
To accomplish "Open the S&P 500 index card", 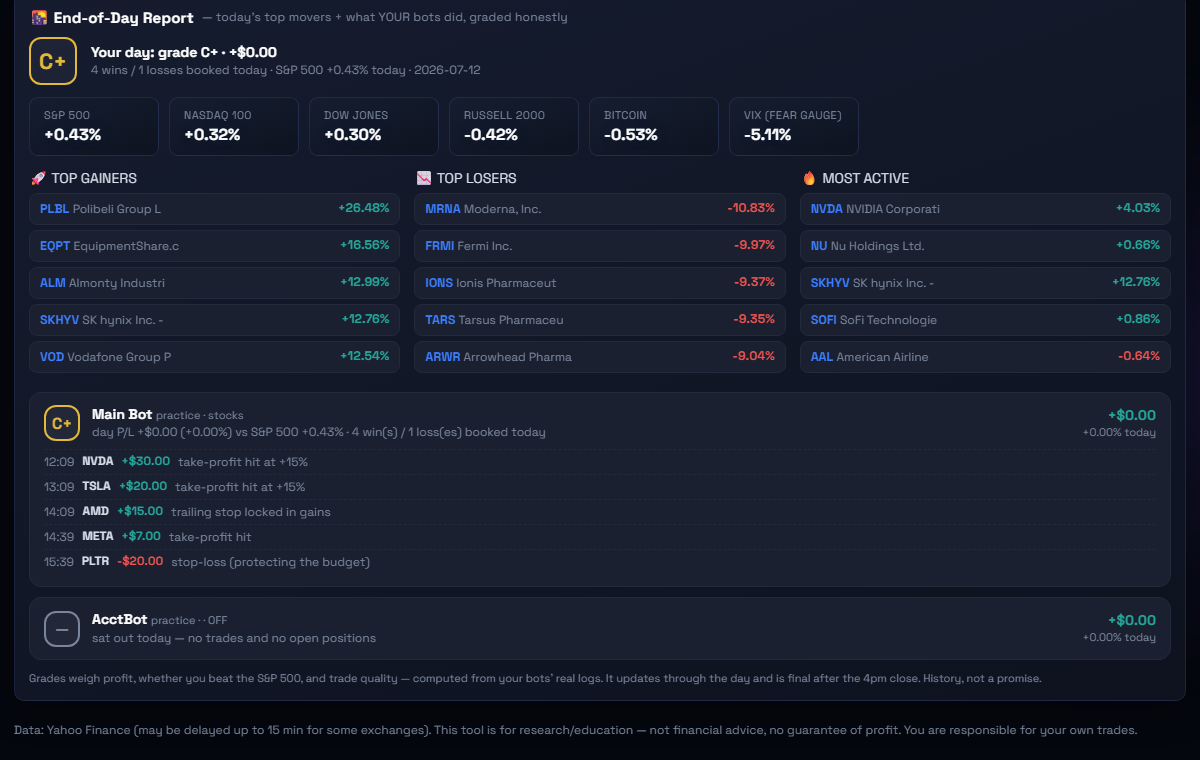I will point(94,126).
